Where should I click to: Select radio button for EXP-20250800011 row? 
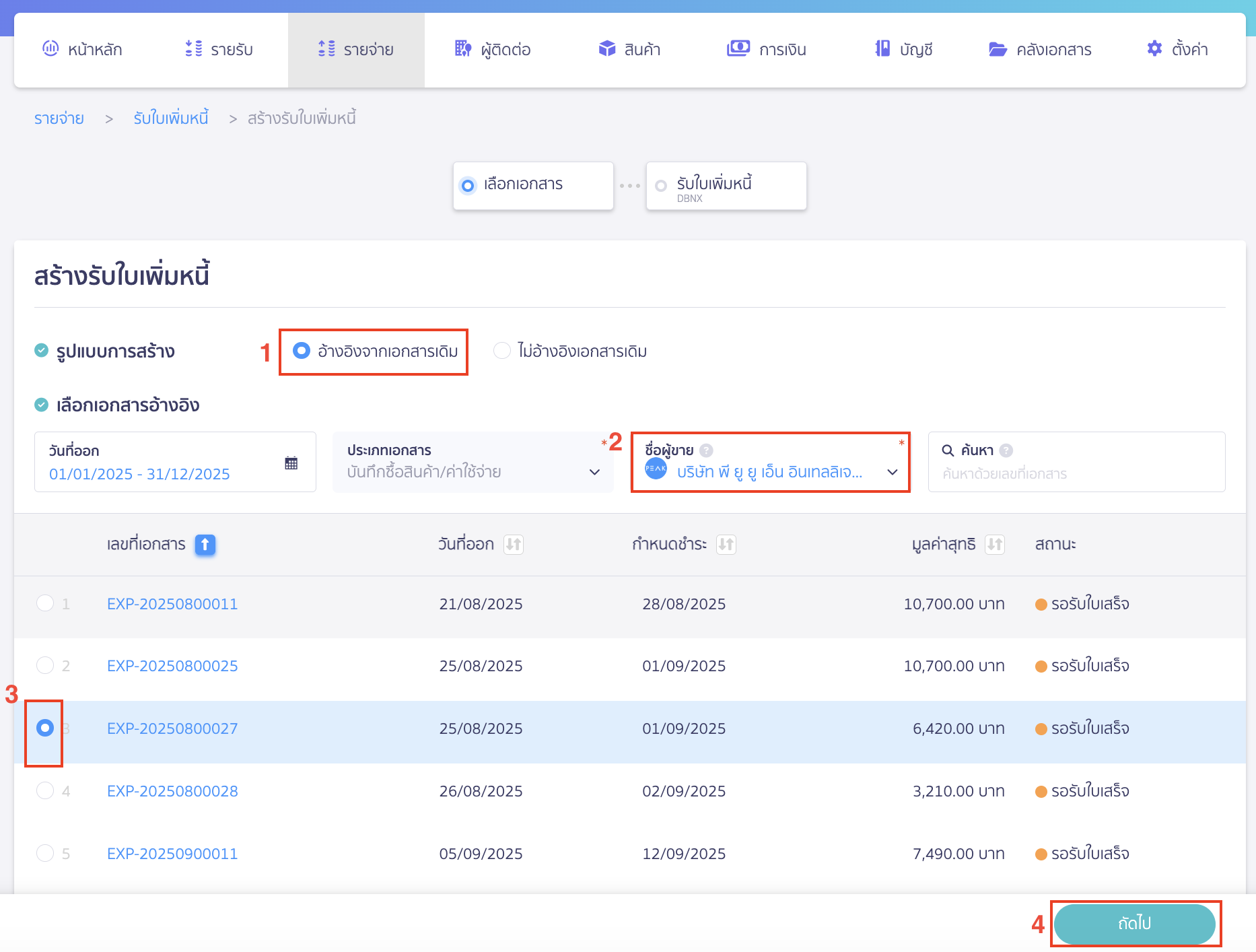(x=45, y=603)
